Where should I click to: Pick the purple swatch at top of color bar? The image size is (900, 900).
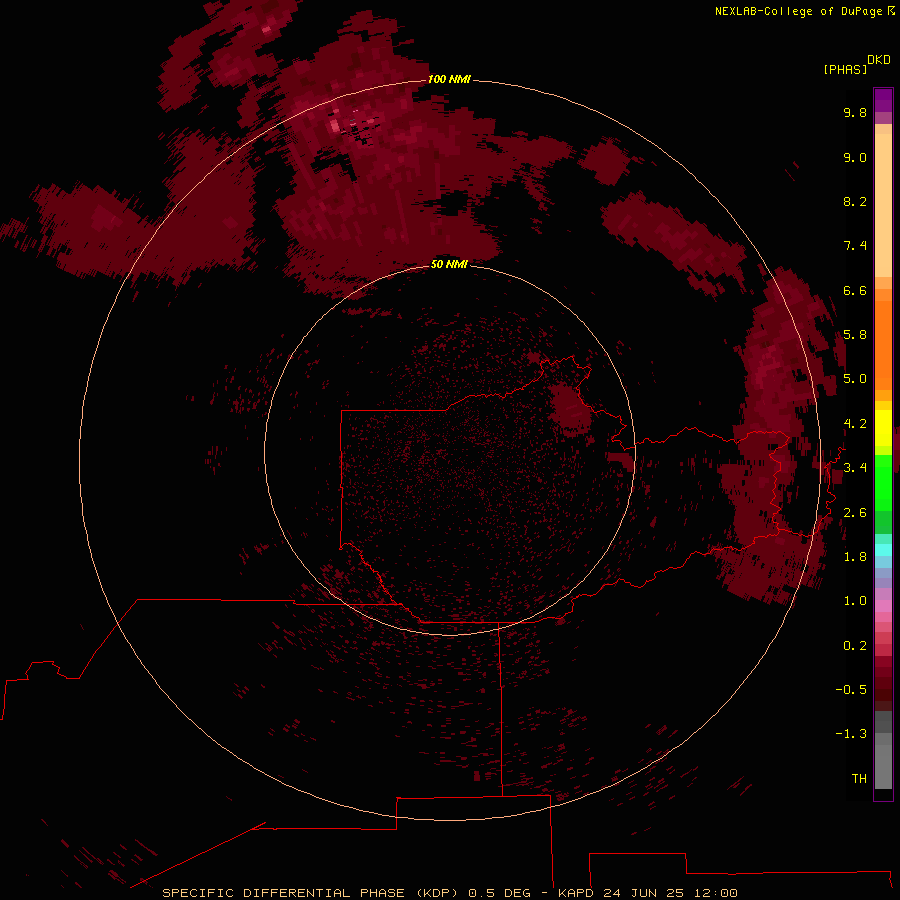click(883, 100)
